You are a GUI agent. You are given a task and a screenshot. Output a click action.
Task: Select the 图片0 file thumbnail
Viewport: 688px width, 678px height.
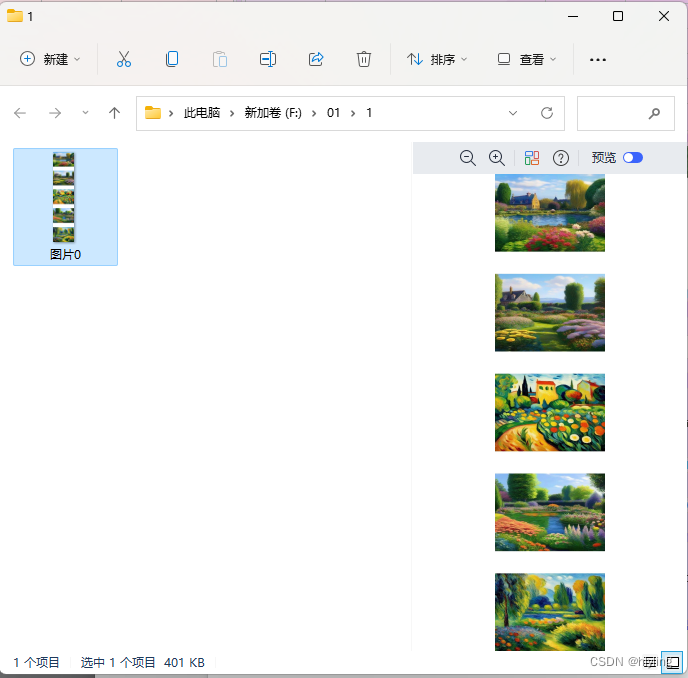point(65,207)
